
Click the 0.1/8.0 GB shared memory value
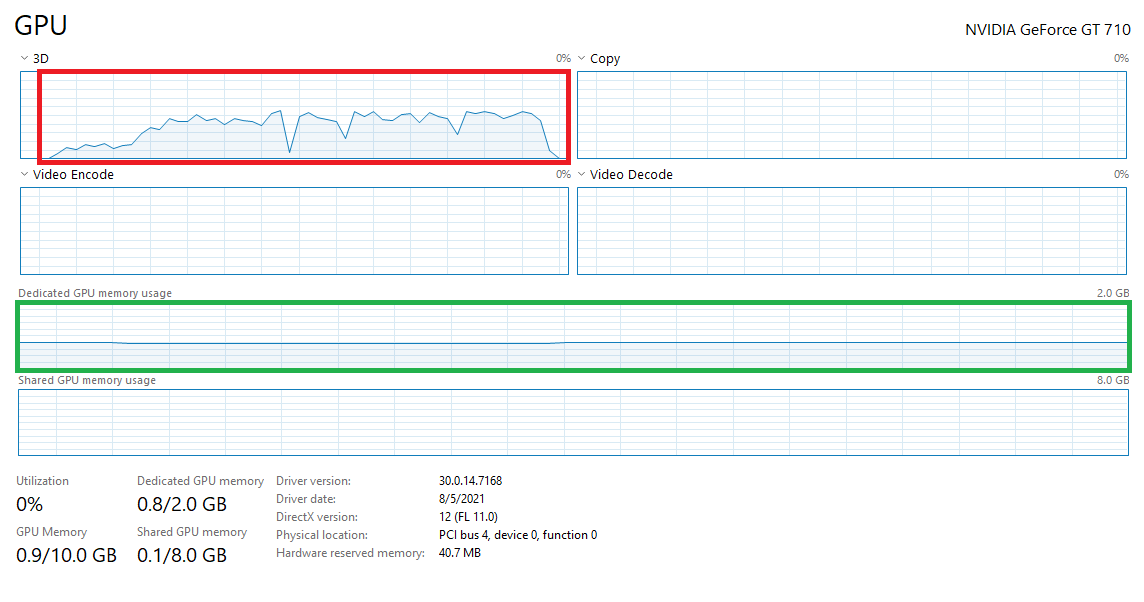pyautogui.click(x=182, y=555)
